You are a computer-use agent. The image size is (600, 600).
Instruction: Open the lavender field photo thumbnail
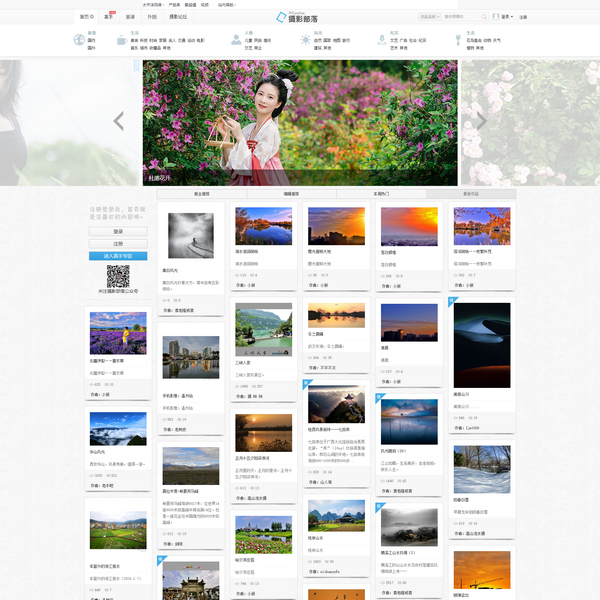pos(118,334)
